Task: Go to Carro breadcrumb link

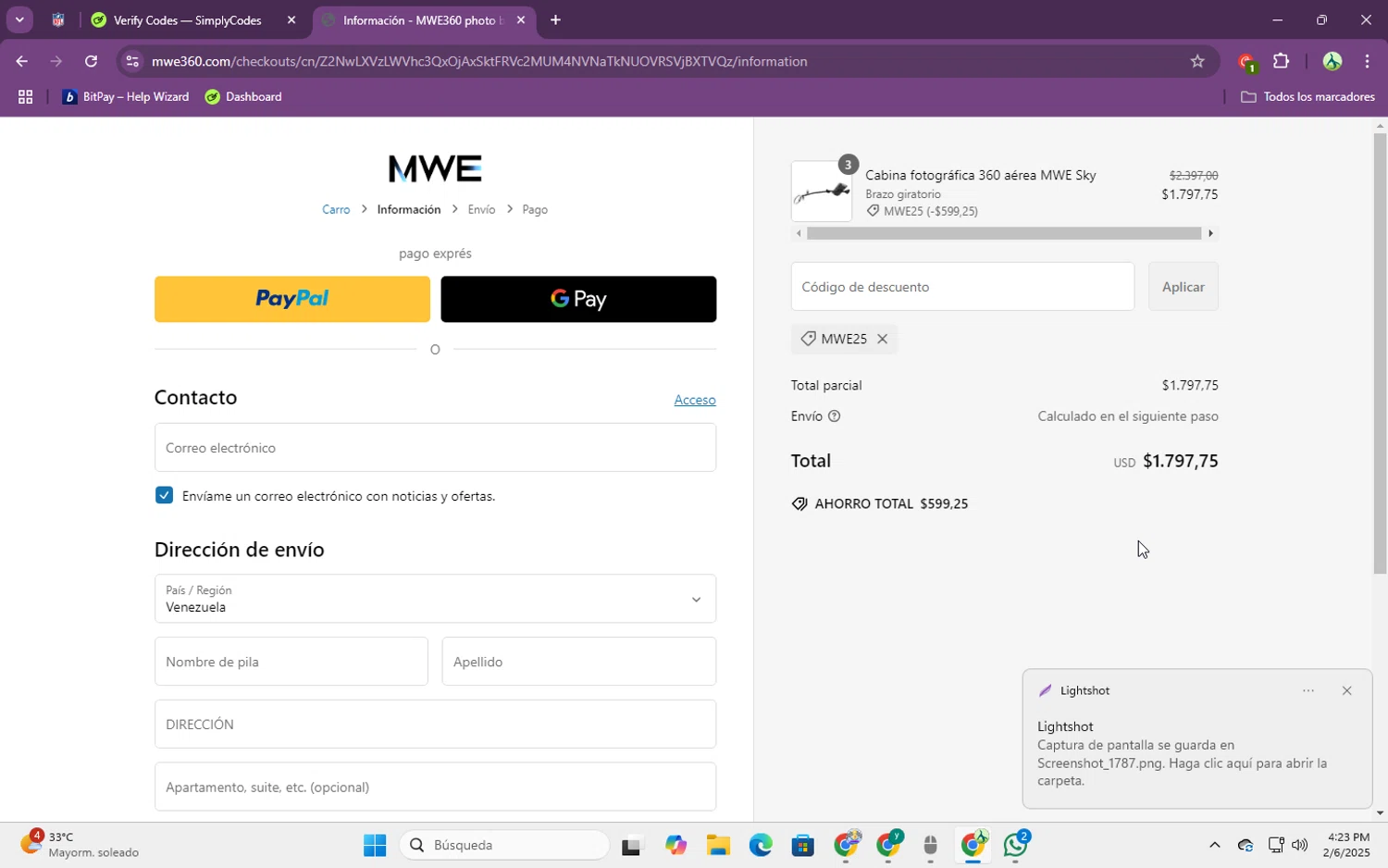Action: tap(336, 210)
